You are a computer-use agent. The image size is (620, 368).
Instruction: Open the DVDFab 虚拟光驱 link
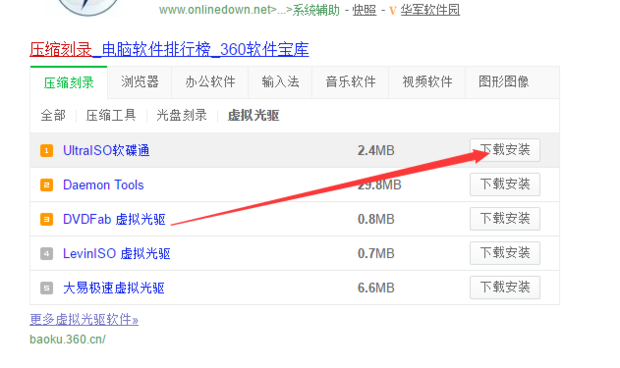coord(114,219)
